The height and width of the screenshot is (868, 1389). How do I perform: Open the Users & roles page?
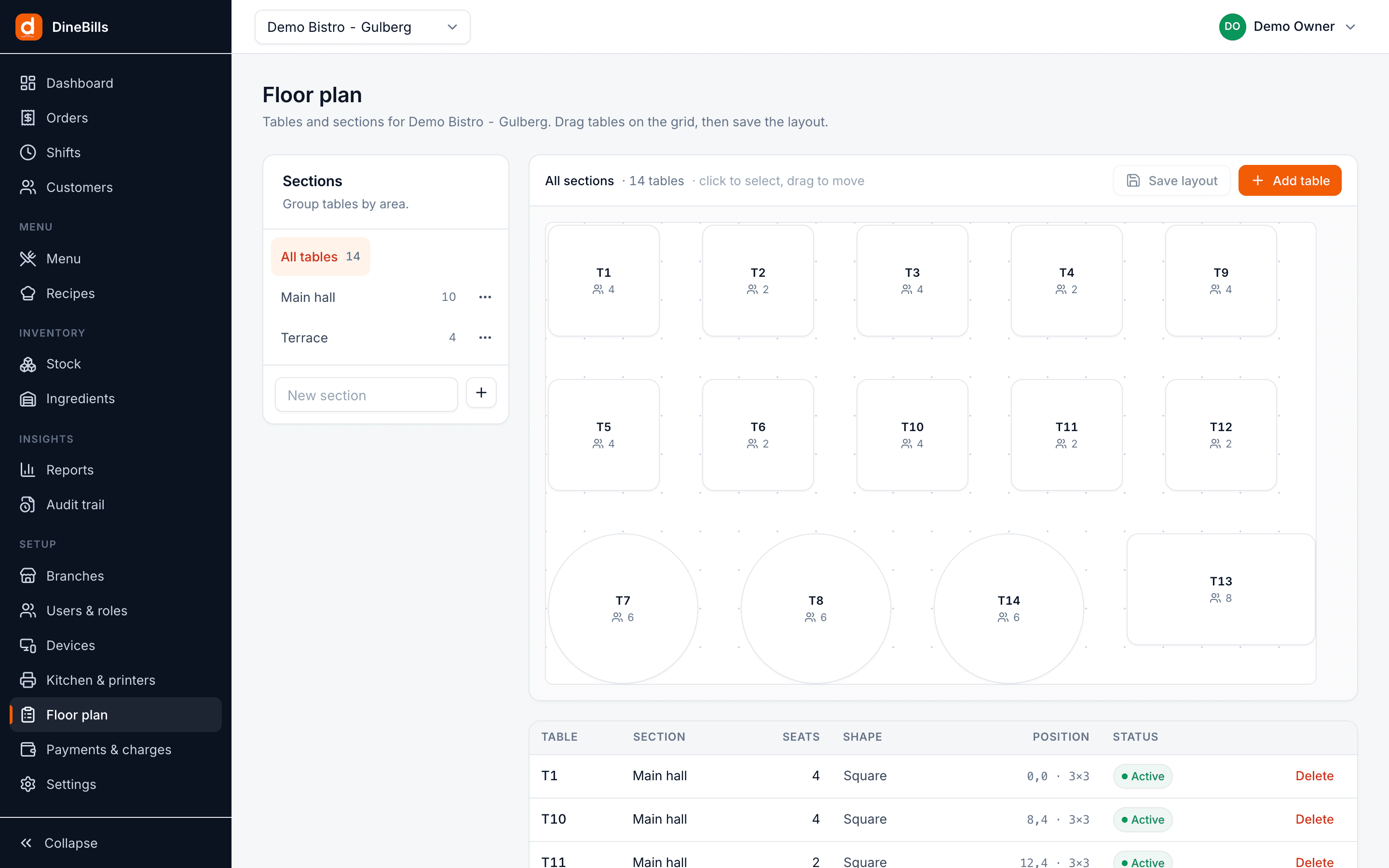click(116, 611)
